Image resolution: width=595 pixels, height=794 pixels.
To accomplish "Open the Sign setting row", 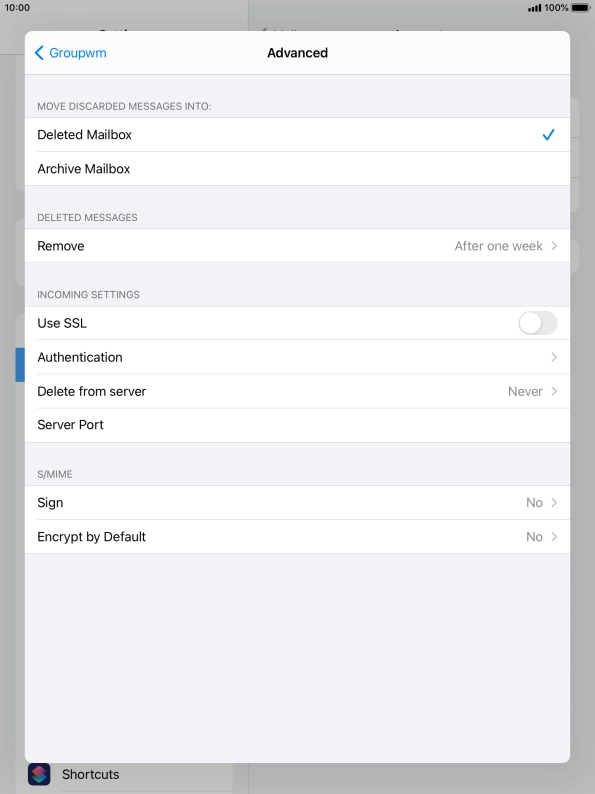I will click(x=297, y=503).
